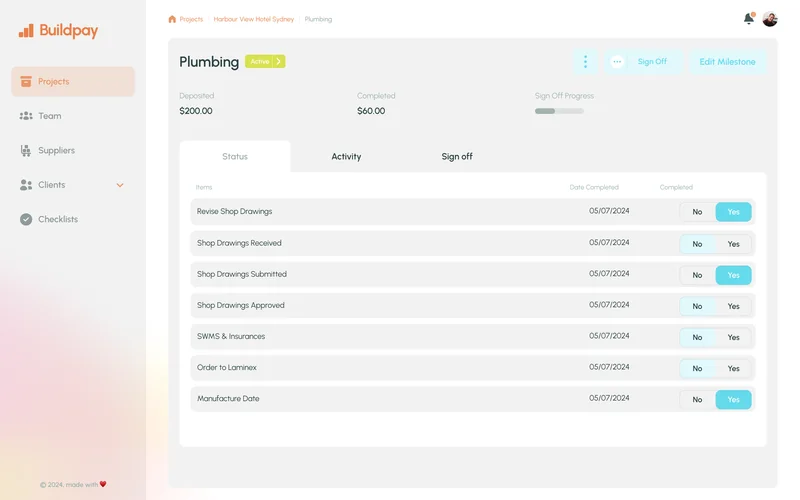Viewport: 800px width, 500px height.
Task: Open Team in the sidebar
Action: 73,116
